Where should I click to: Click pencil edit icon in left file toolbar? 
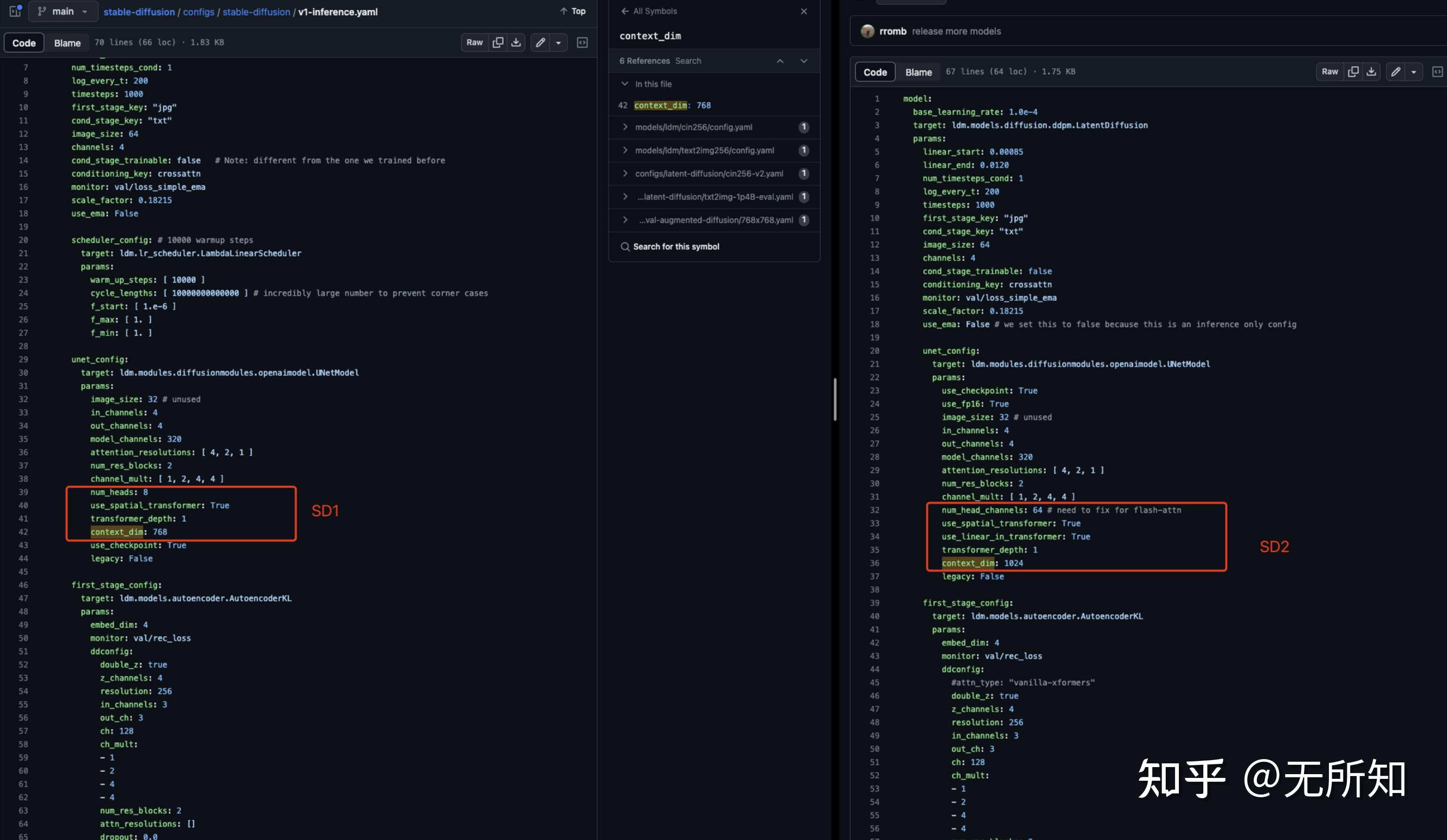pos(541,42)
